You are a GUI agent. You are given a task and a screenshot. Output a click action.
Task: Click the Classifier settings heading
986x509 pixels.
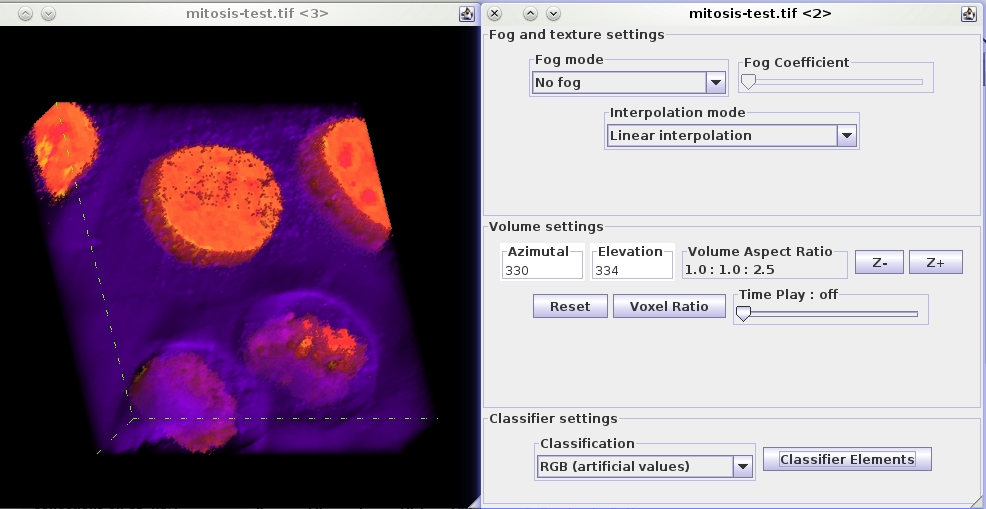click(x=553, y=418)
